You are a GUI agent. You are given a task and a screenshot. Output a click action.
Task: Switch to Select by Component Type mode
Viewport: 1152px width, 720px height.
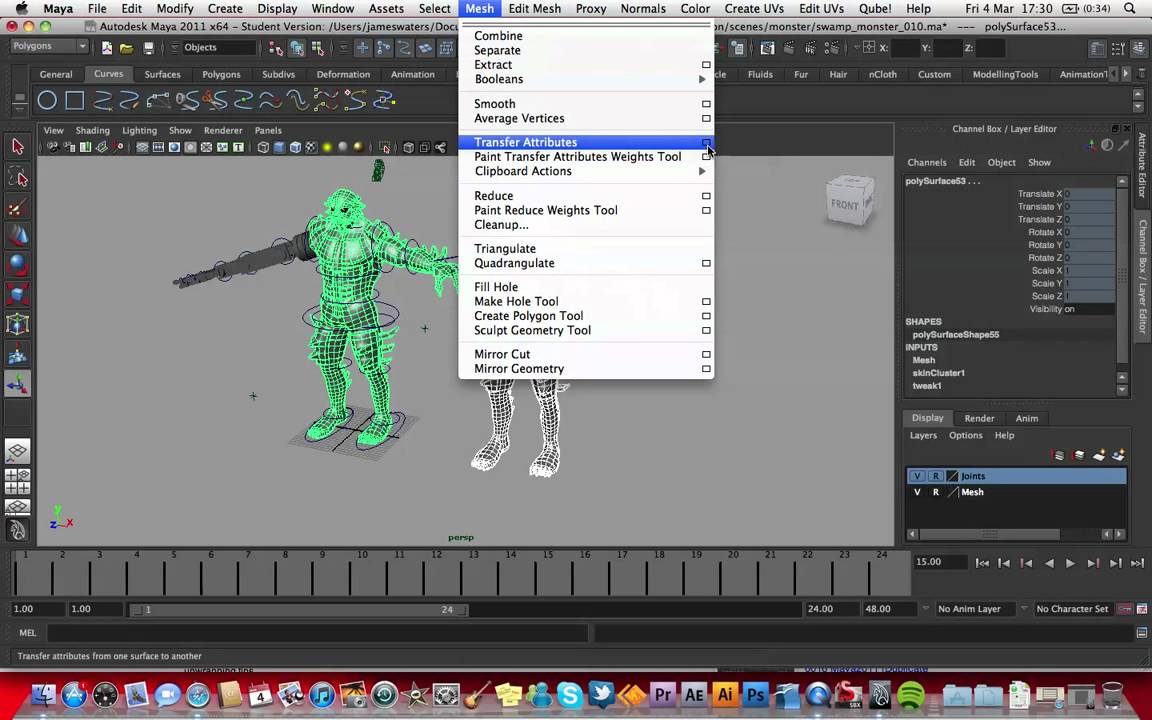pos(318,48)
